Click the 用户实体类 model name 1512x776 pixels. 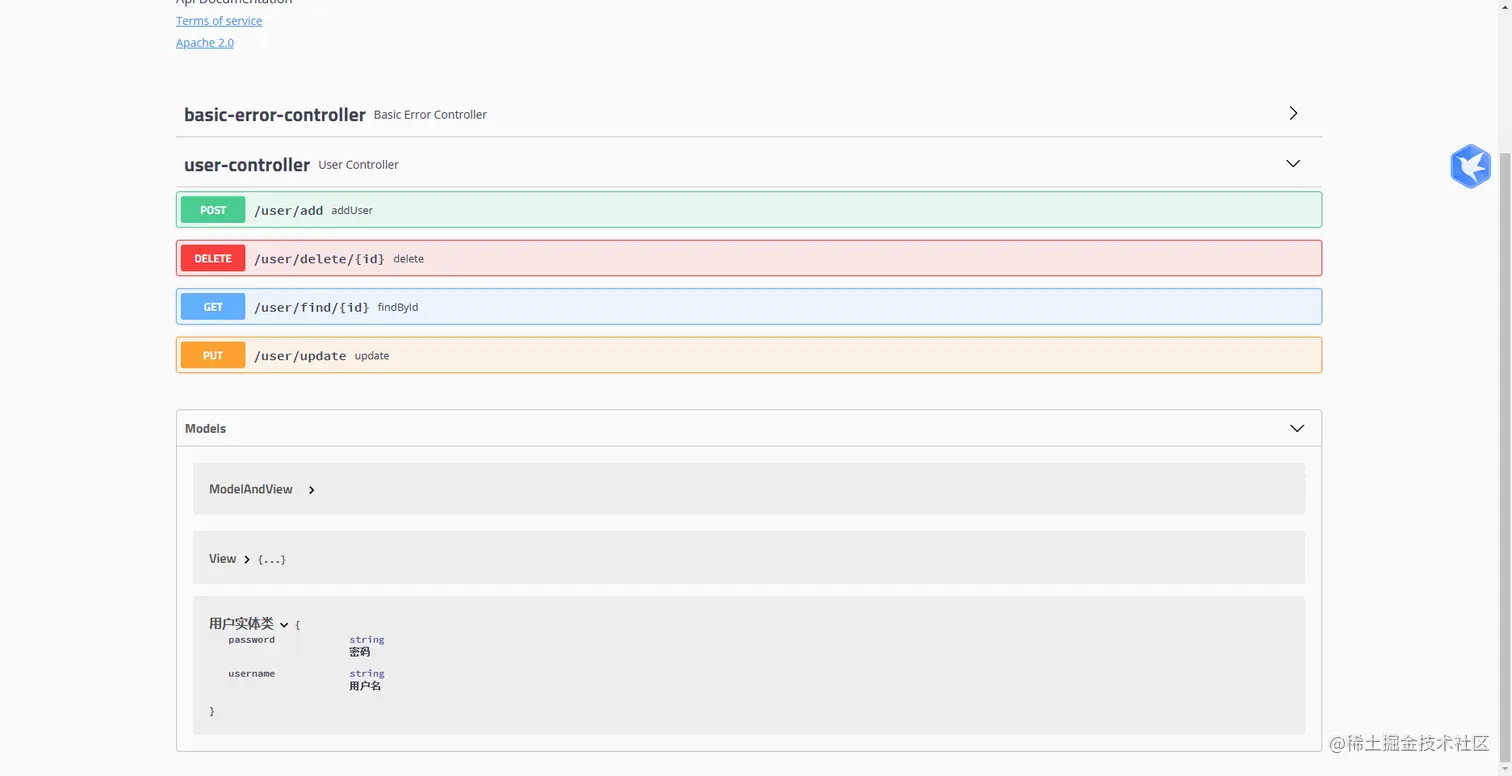tap(241, 623)
